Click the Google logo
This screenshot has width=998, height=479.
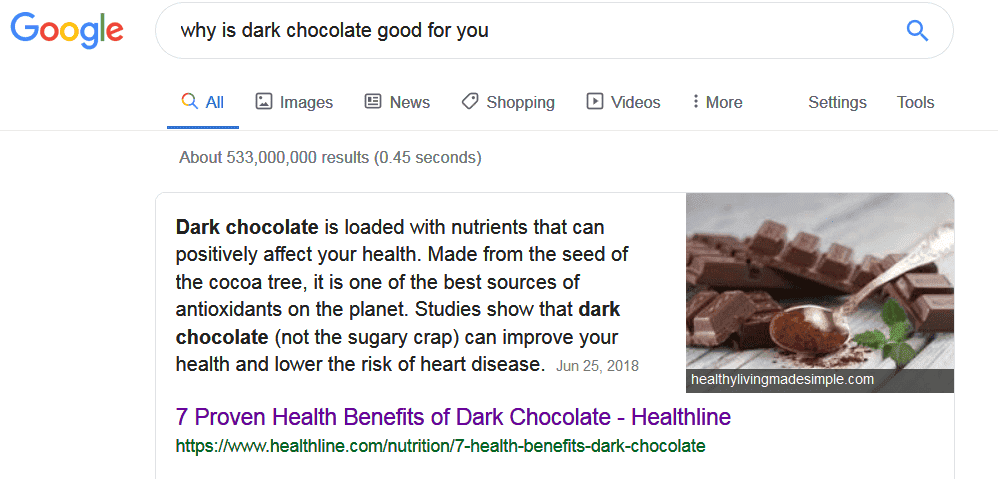click(67, 32)
